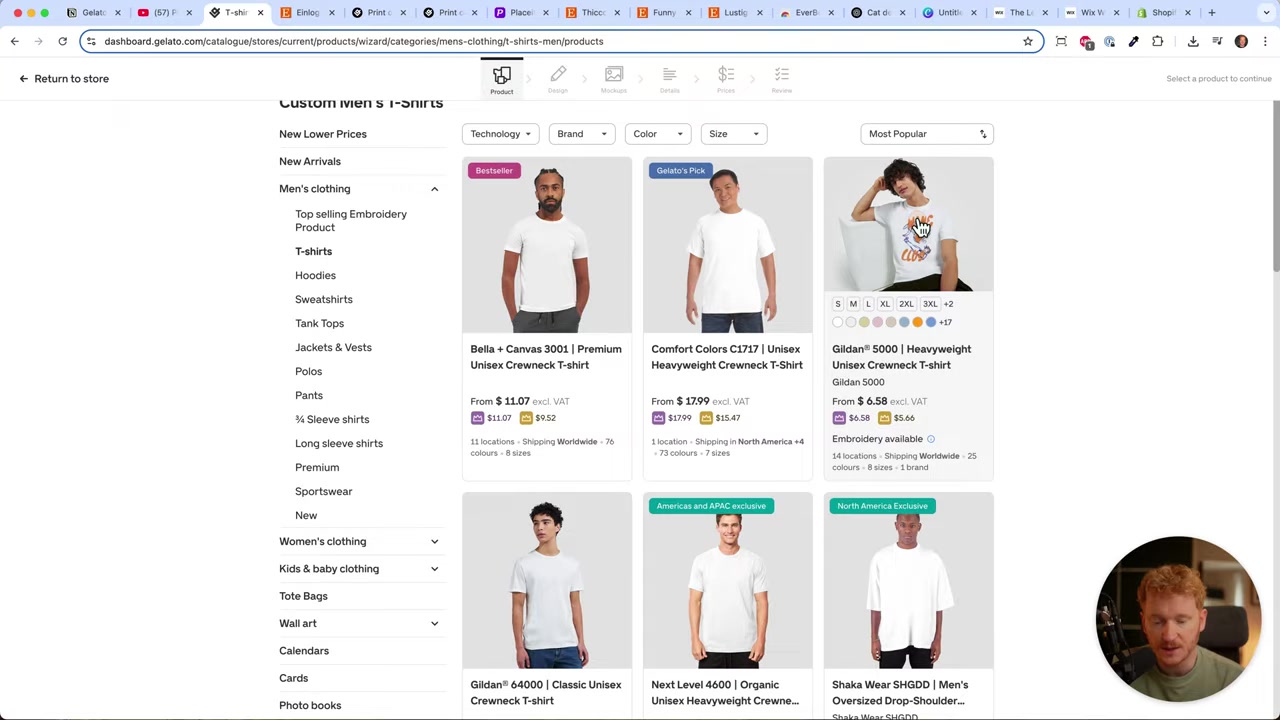Select size S on Gildan 5000
This screenshot has width=1280, height=720.
point(838,304)
